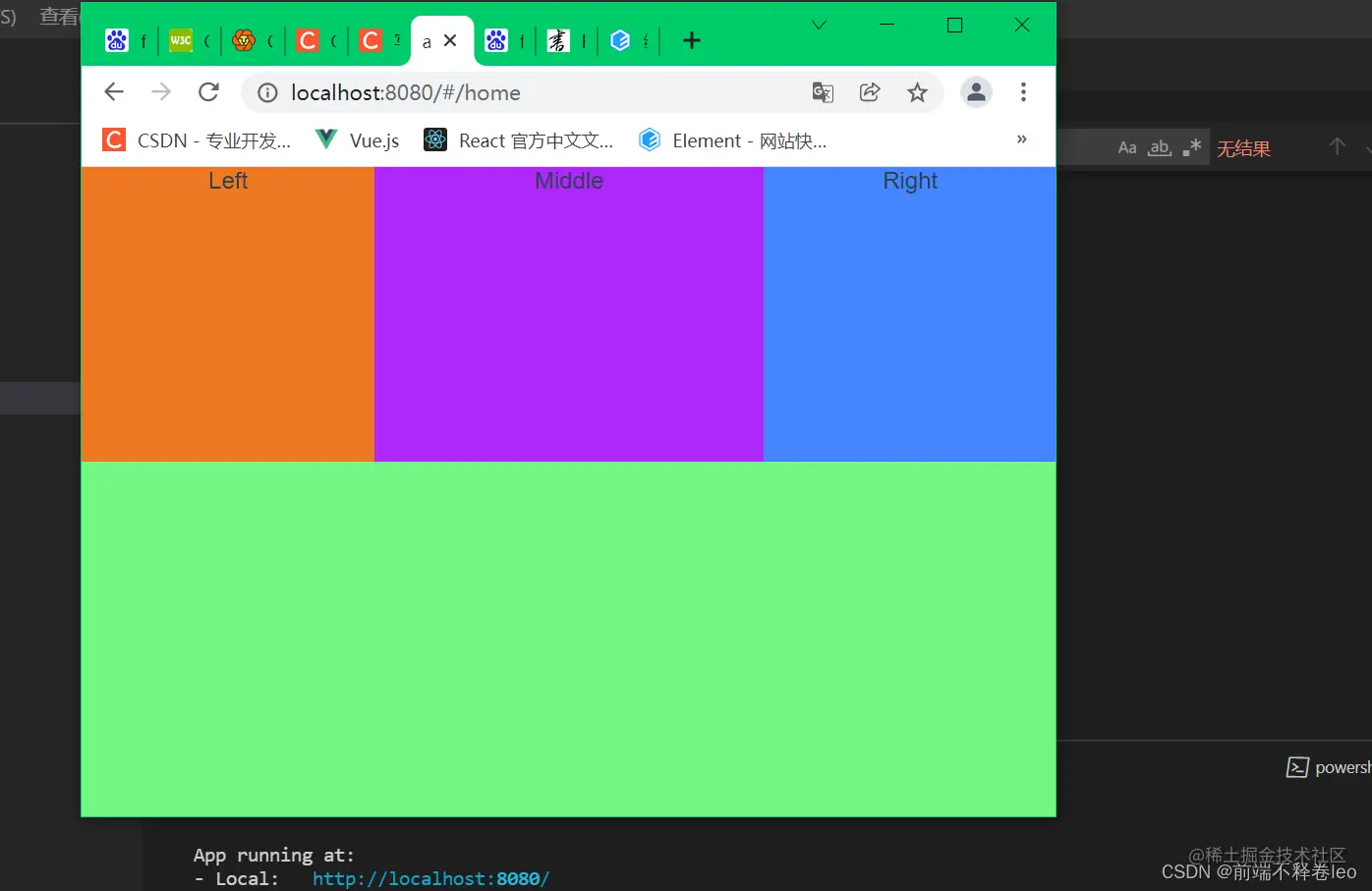
Task: Reload the current page
Action: pos(208,91)
